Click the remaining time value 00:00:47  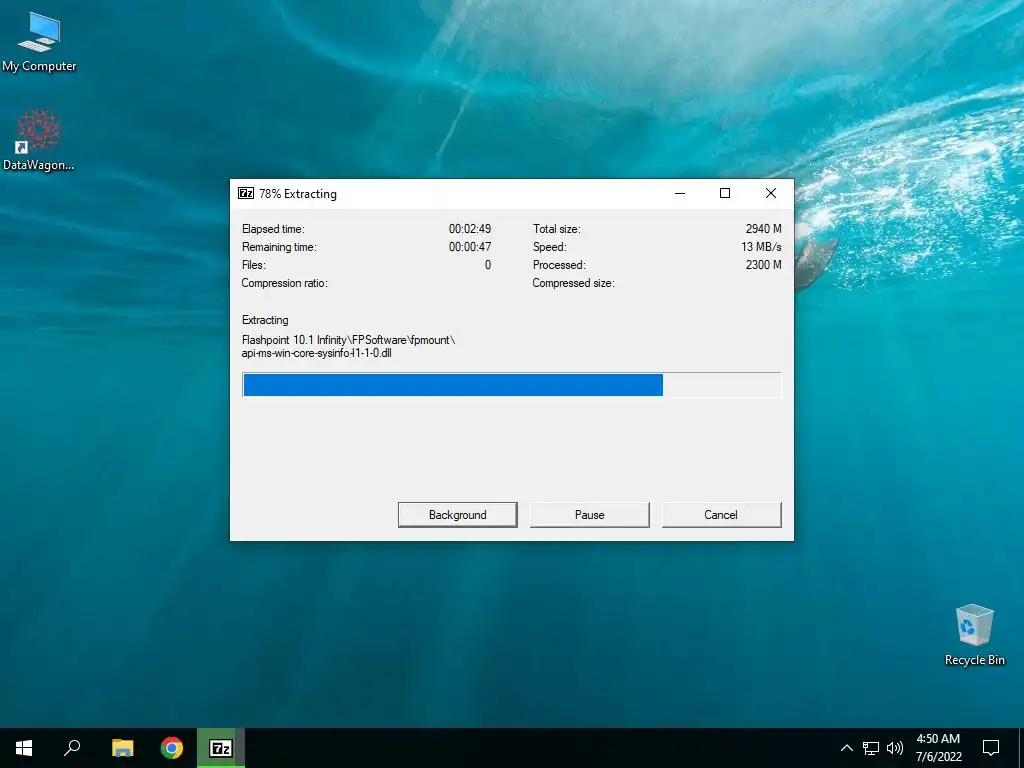point(470,247)
